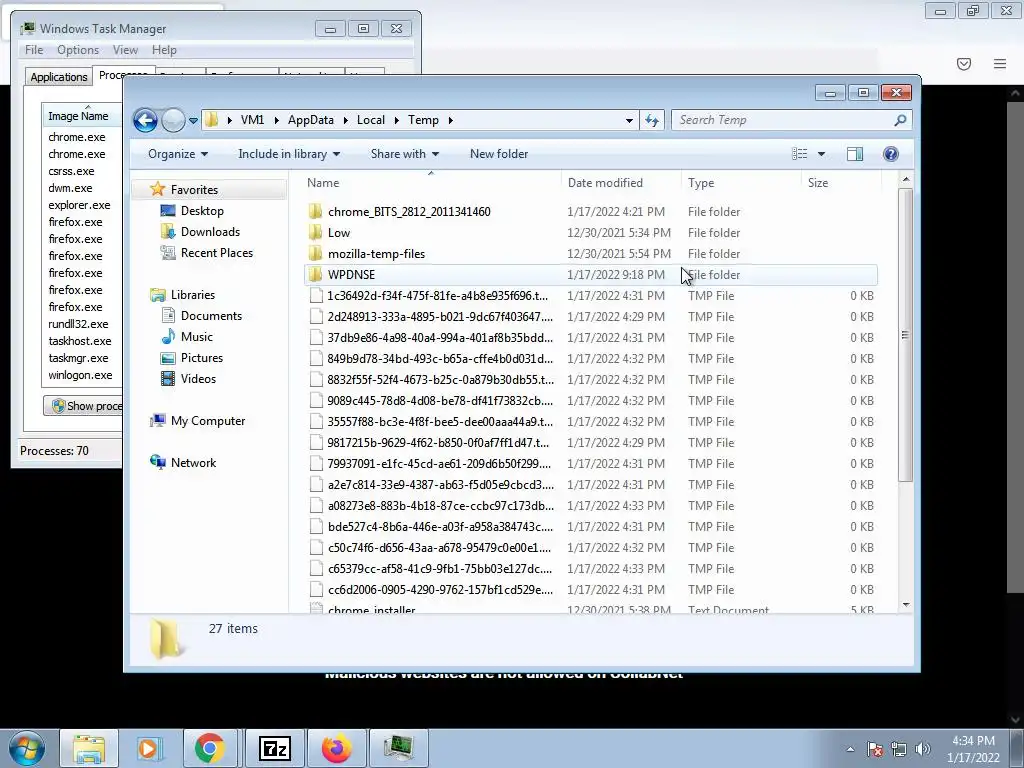1024x768 pixels.
Task: Click Show processes from all users button
Action: 83,406
